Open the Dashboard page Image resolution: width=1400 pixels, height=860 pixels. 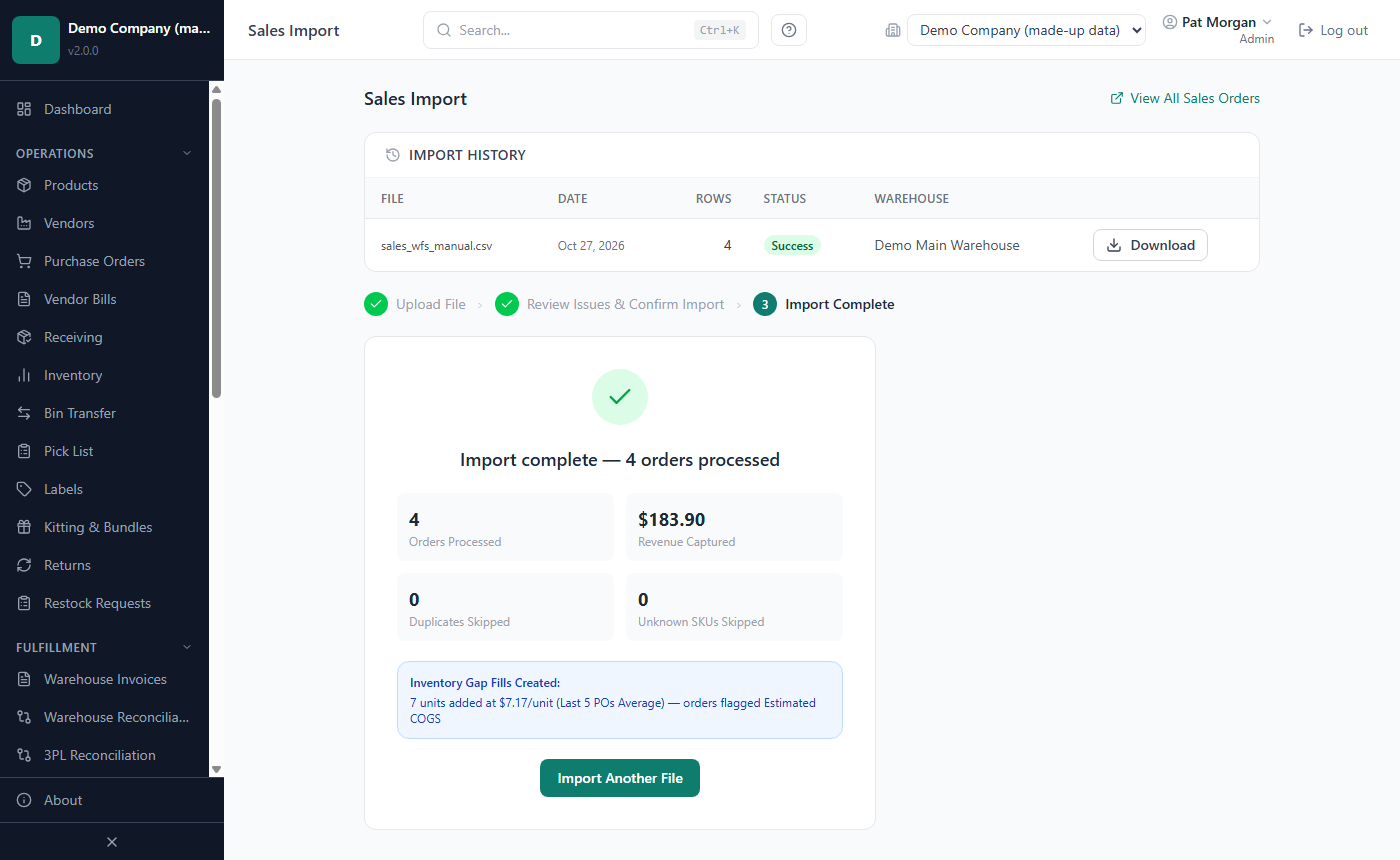[104, 109]
